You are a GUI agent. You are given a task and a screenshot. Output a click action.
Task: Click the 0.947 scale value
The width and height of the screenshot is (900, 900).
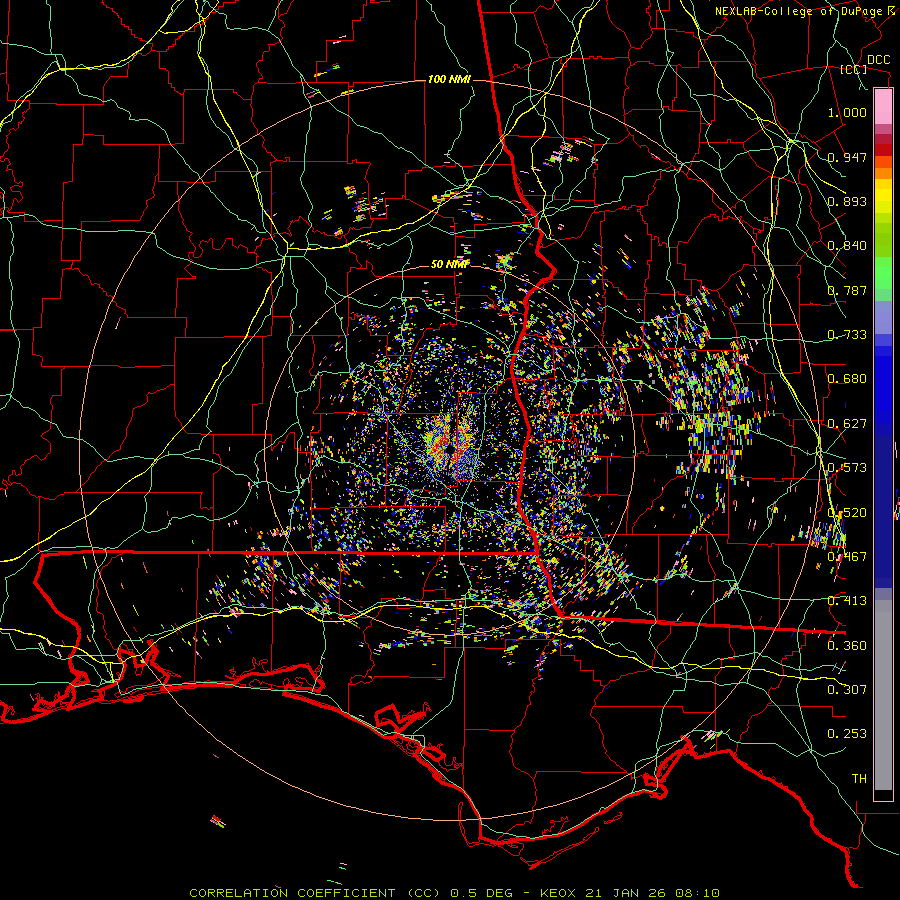(x=847, y=157)
